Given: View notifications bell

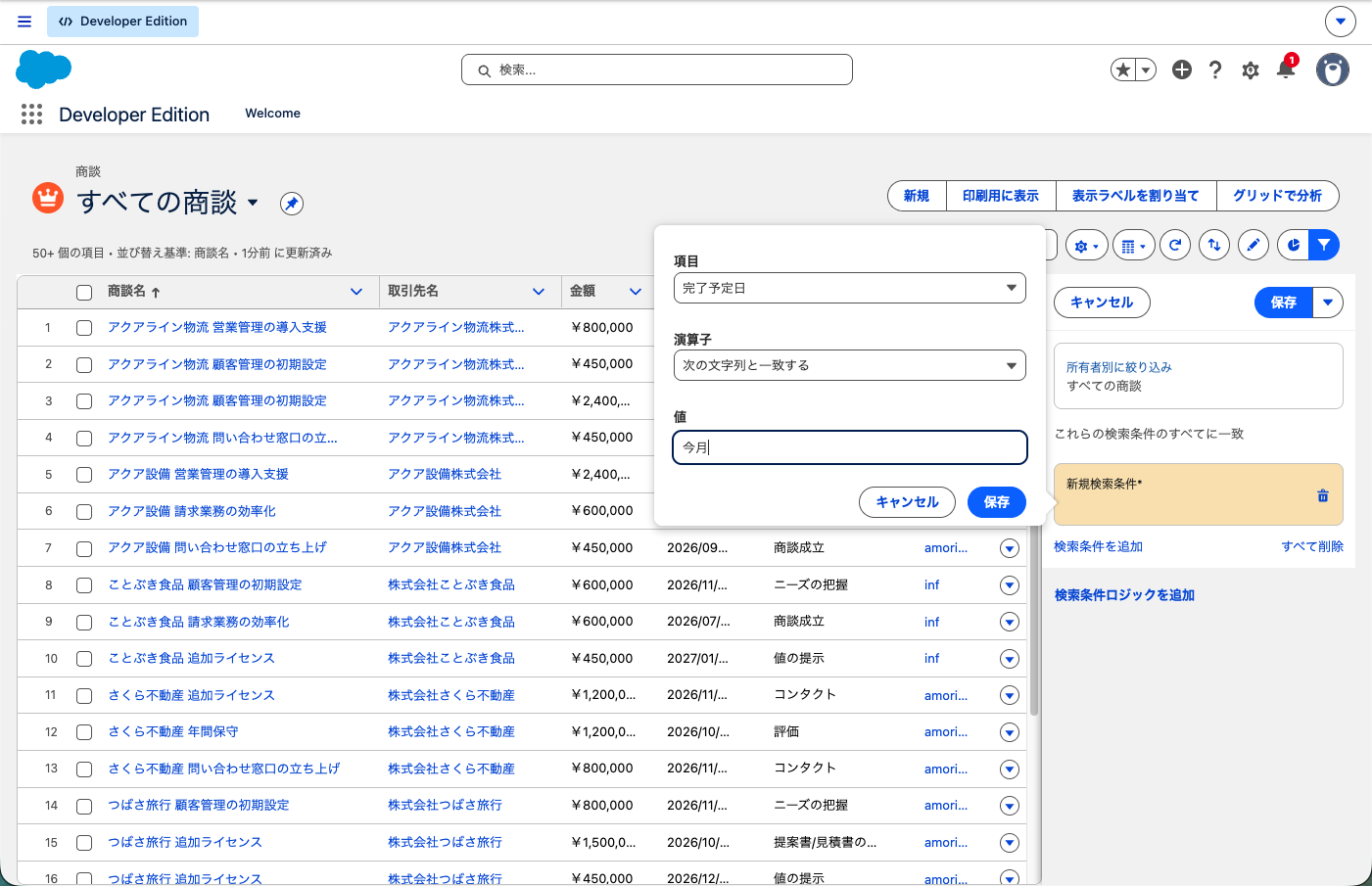Looking at the screenshot, I should (x=1286, y=70).
